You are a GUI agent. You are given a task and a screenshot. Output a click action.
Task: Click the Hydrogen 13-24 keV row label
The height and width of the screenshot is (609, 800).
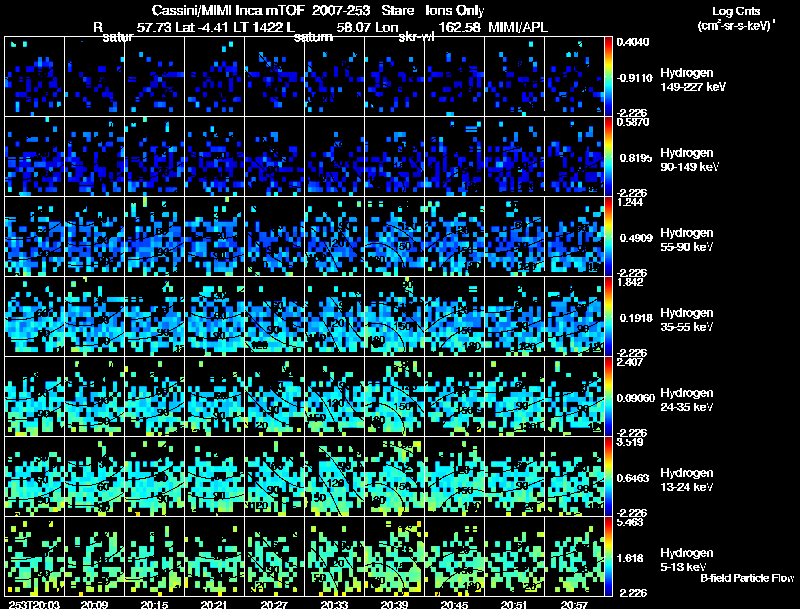[x=687, y=480]
